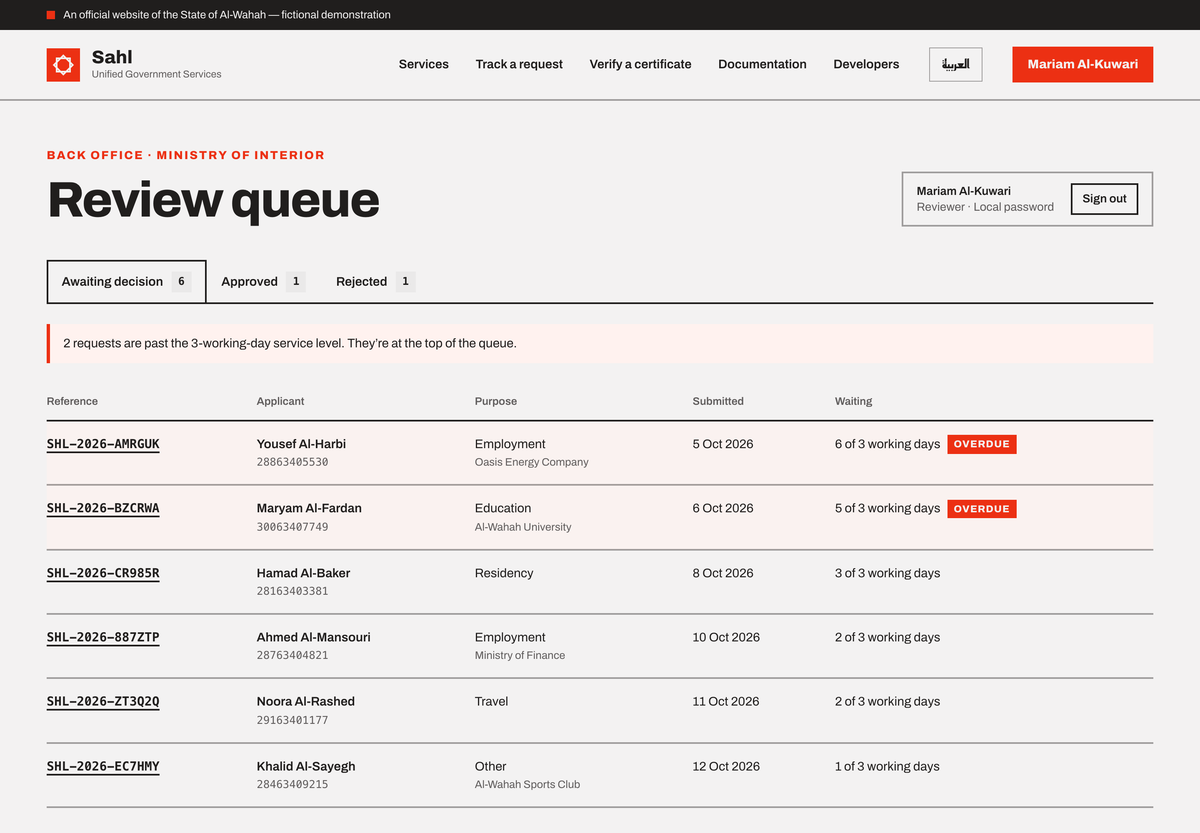The image size is (1200, 833).
Task: Click submitted date 6 Oct 2026
Action: [723, 508]
